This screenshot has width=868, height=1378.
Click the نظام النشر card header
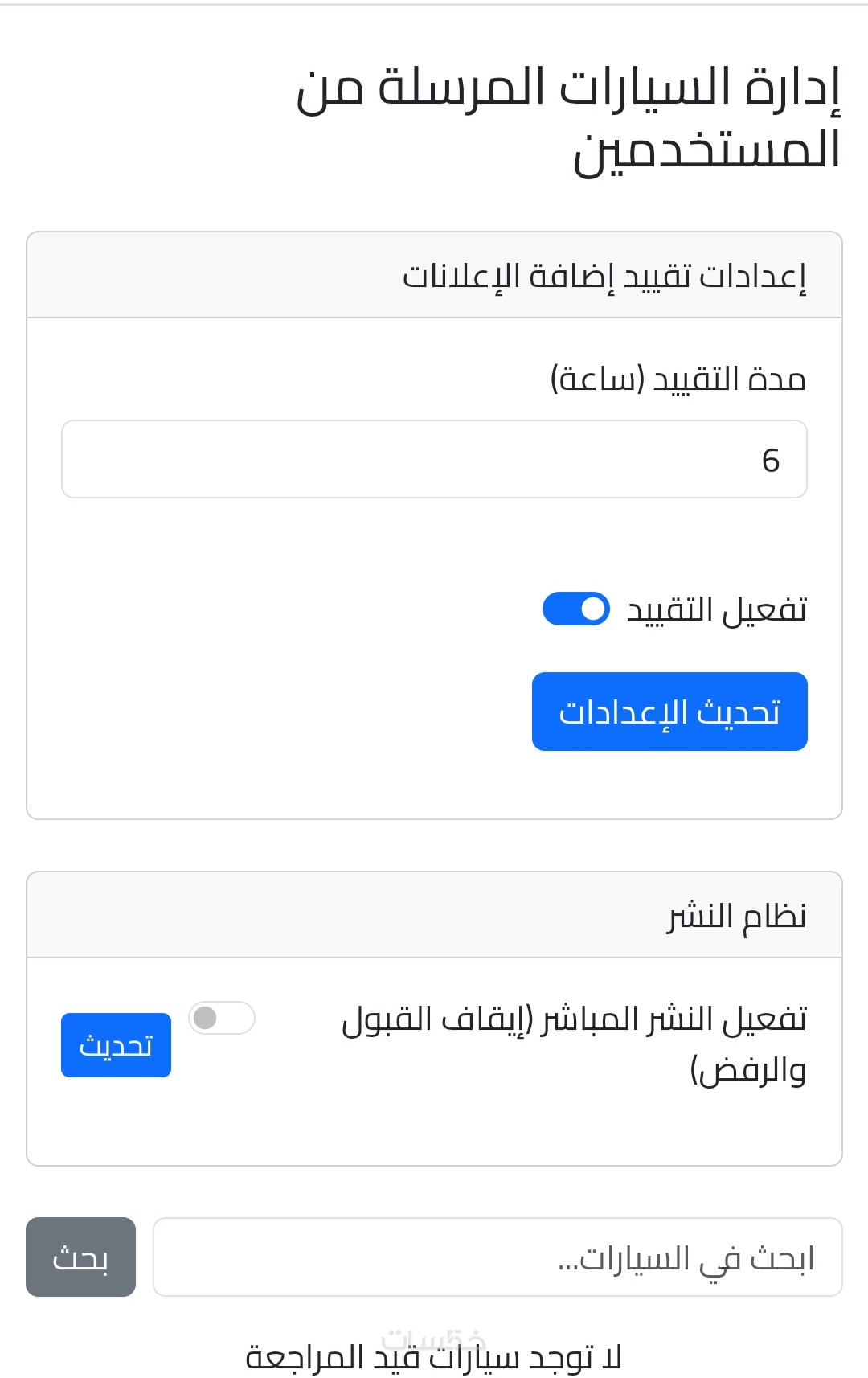pos(736,916)
